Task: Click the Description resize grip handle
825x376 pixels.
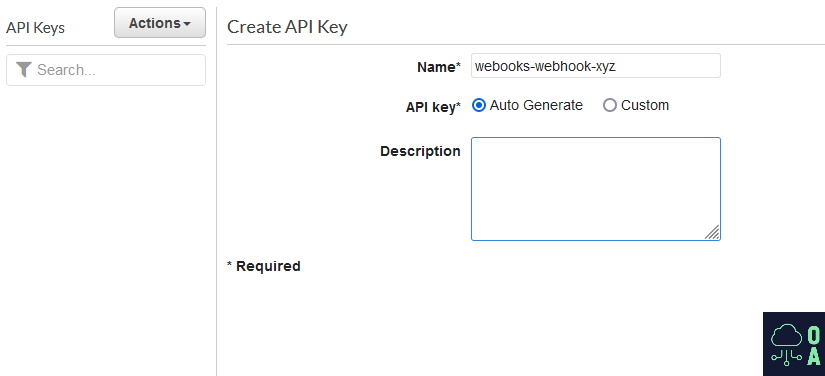Action: click(712, 232)
